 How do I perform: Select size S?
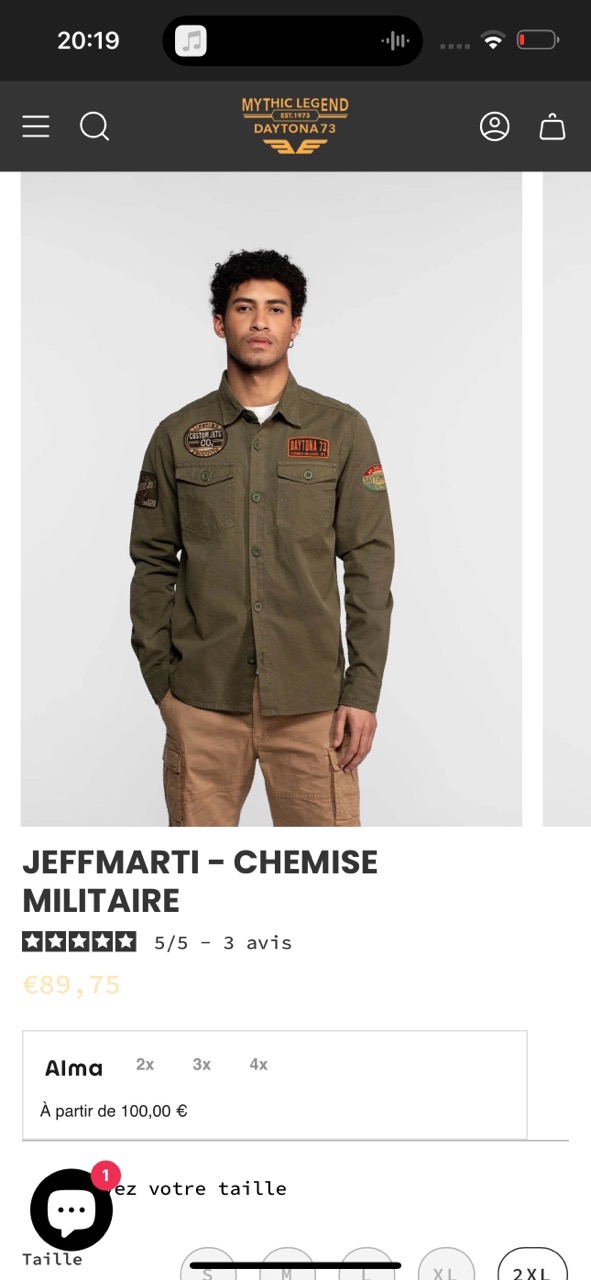point(208,1264)
